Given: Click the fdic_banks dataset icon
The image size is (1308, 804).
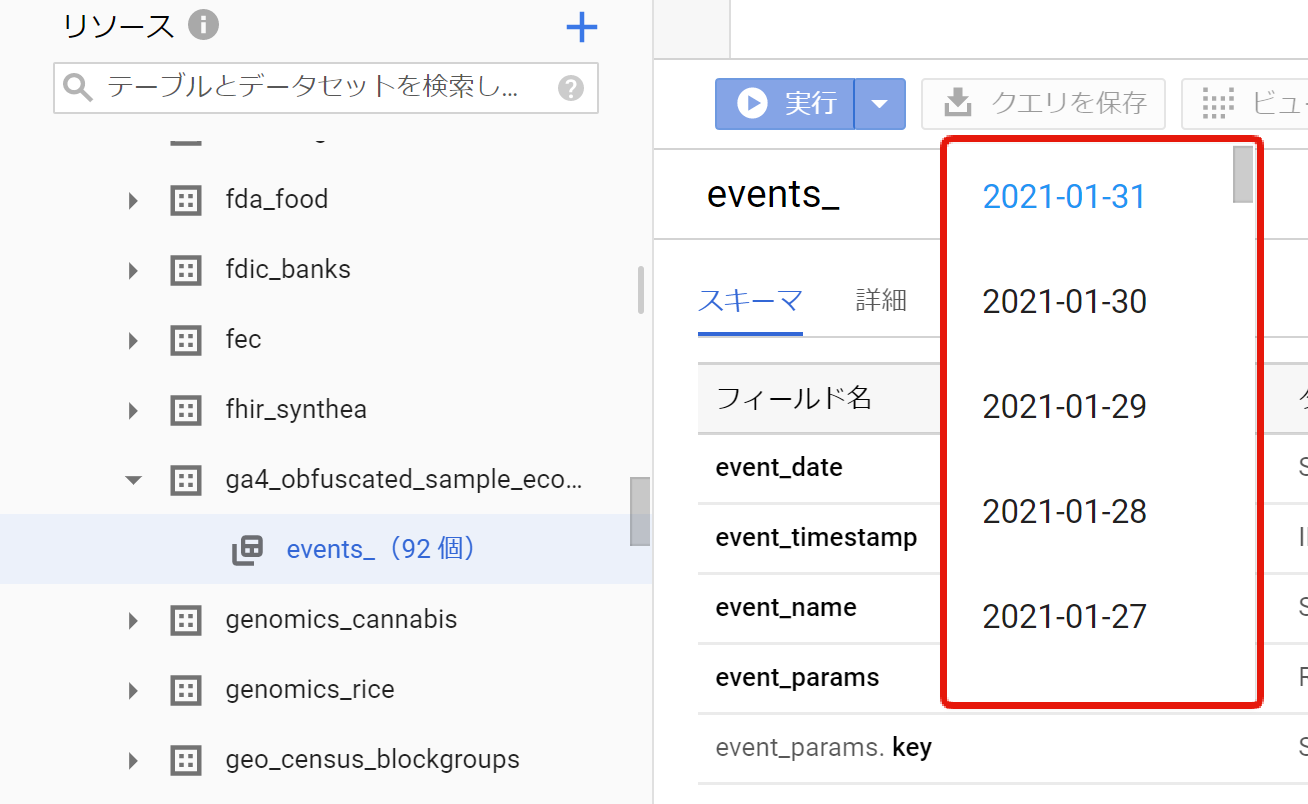Looking at the screenshot, I should coord(185,270).
